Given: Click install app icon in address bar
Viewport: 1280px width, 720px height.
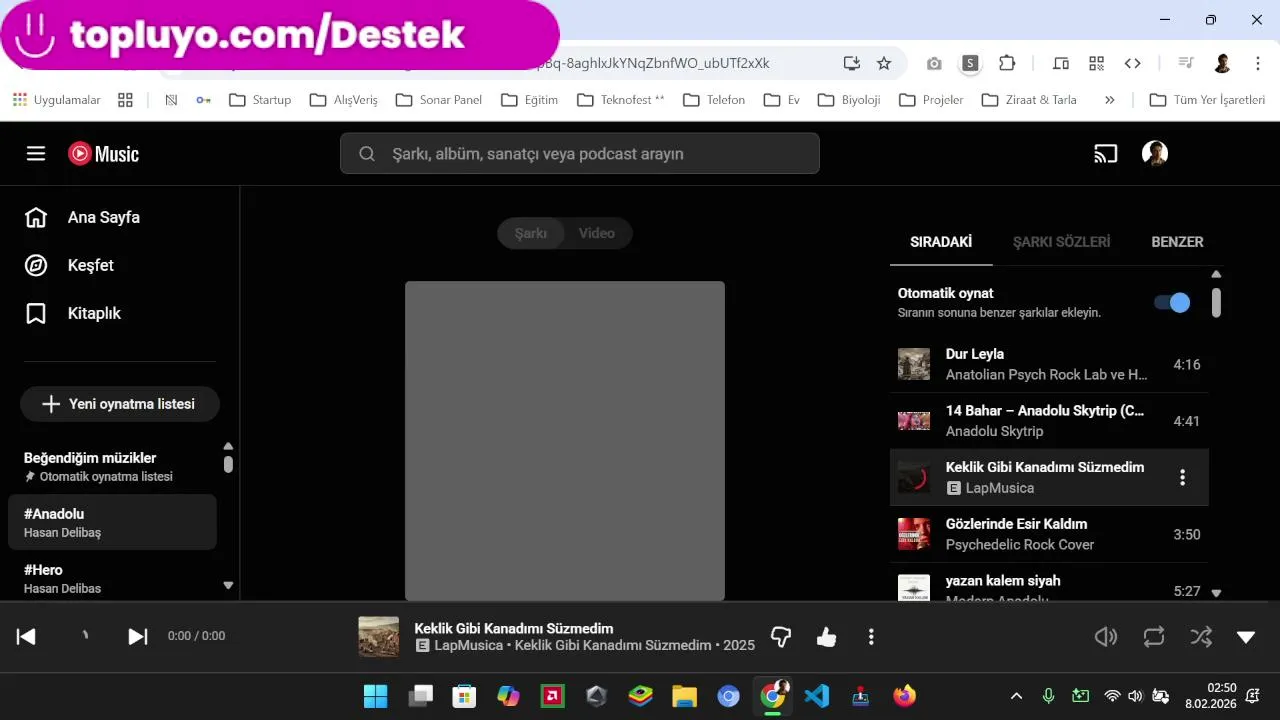Looking at the screenshot, I should click(851, 63).
